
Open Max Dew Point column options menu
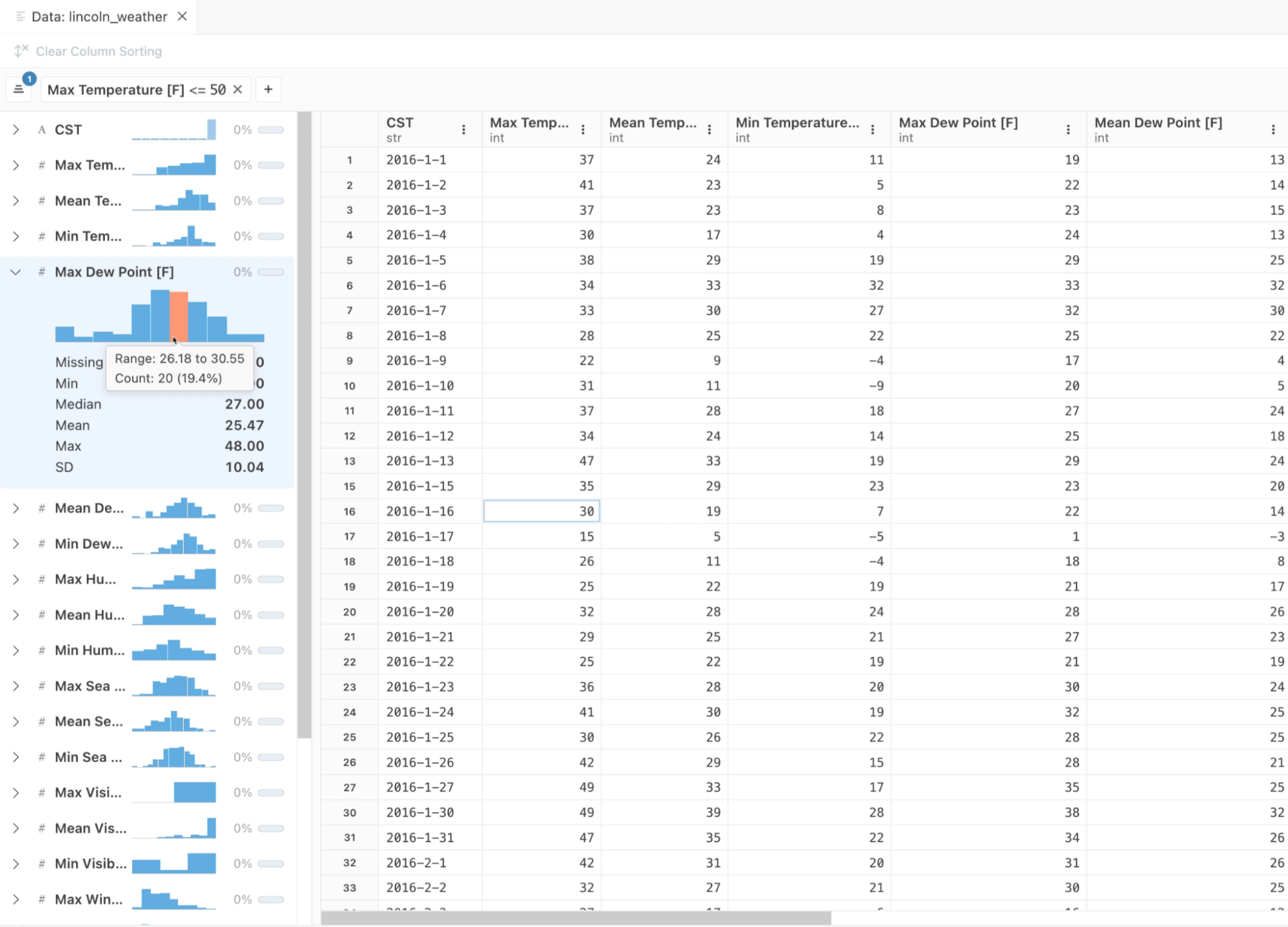coord(1068,129)
